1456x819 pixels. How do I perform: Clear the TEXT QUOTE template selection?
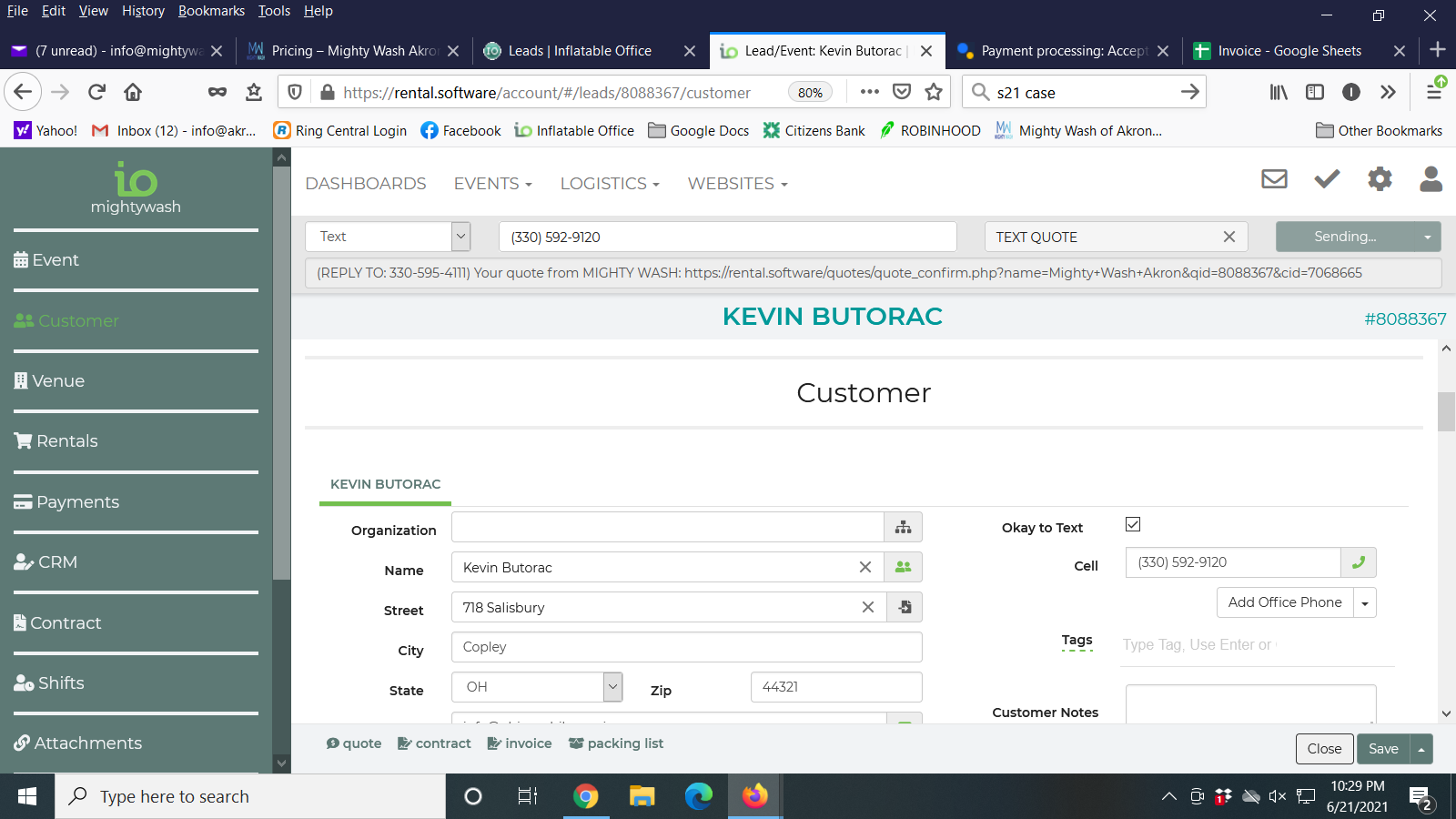pos(1228,237)
